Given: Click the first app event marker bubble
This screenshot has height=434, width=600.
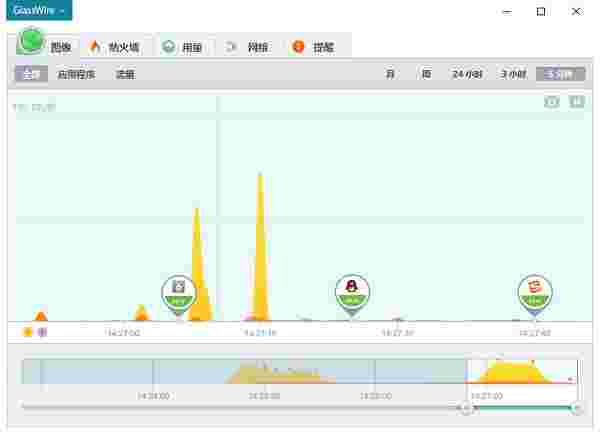Looking at the screenshot, I should click(x=178, y=294).
